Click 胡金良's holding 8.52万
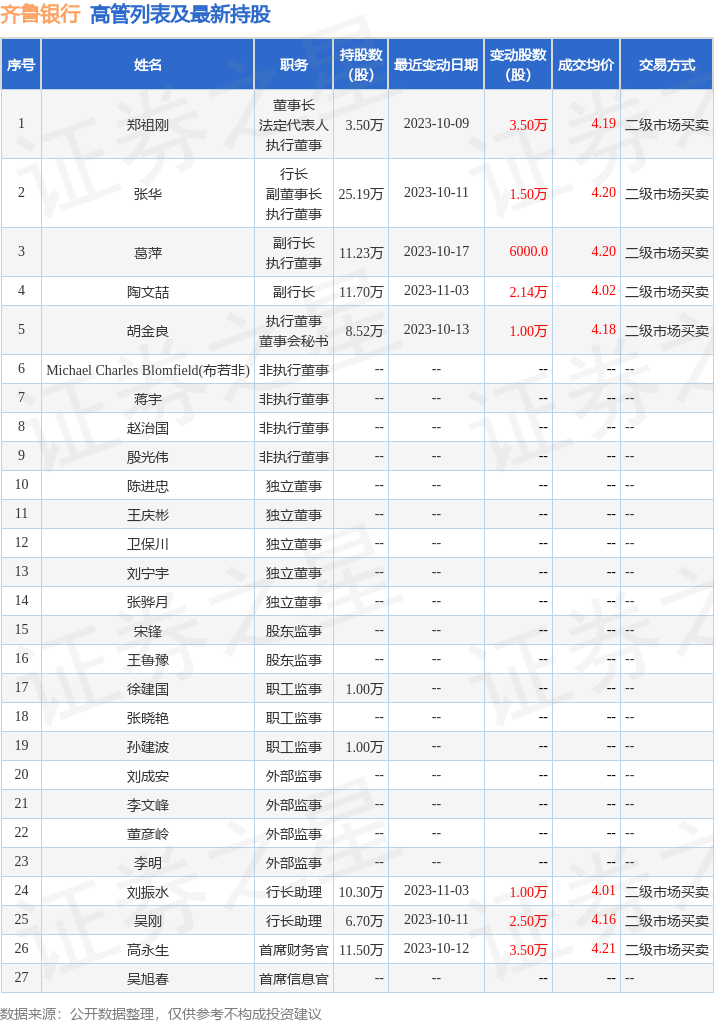Viewport: 714px width, 1023px height. pos(364,331)
